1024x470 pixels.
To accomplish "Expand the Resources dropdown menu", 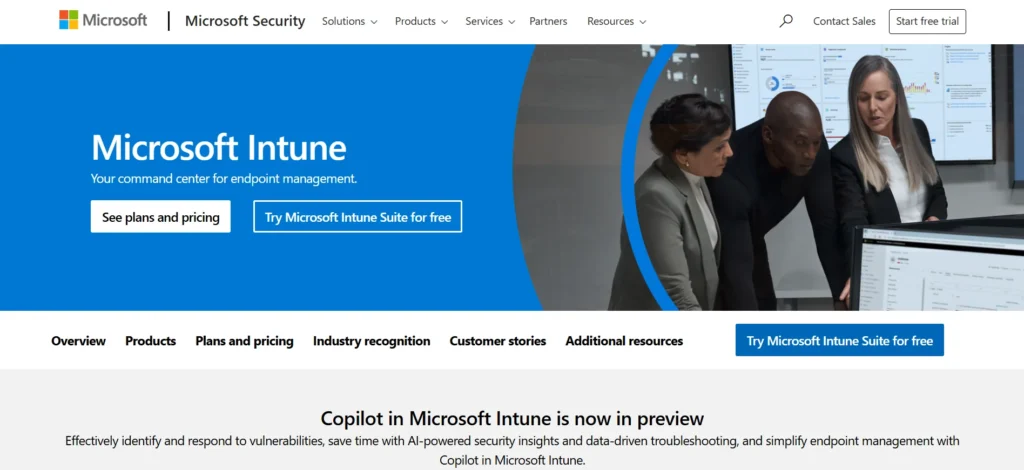I will (x=616, y=21).
